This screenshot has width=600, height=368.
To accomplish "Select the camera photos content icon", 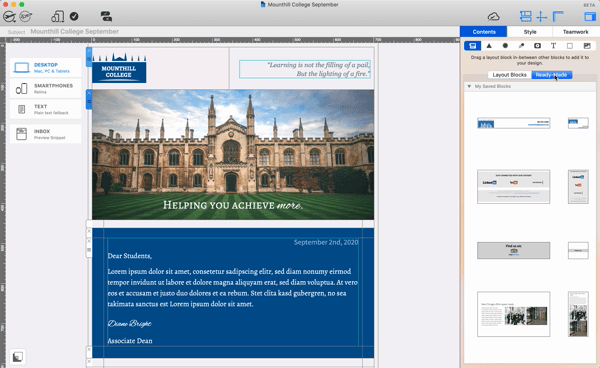I will (x=537, y=46).
